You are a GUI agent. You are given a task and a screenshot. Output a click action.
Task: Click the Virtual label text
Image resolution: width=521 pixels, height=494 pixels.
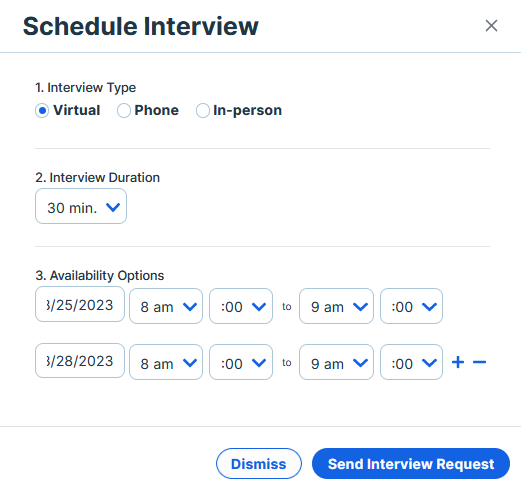pyautogui.click(x=77, y=110)
